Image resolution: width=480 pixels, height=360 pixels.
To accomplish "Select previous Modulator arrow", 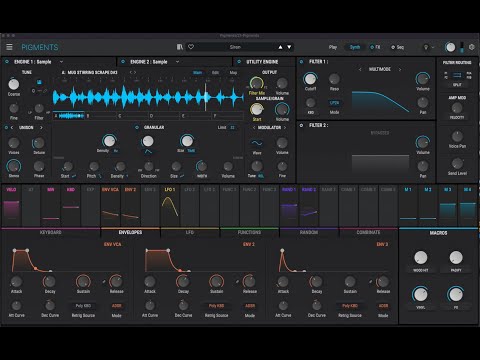I will pyautogui.click(x=254, y=127).
